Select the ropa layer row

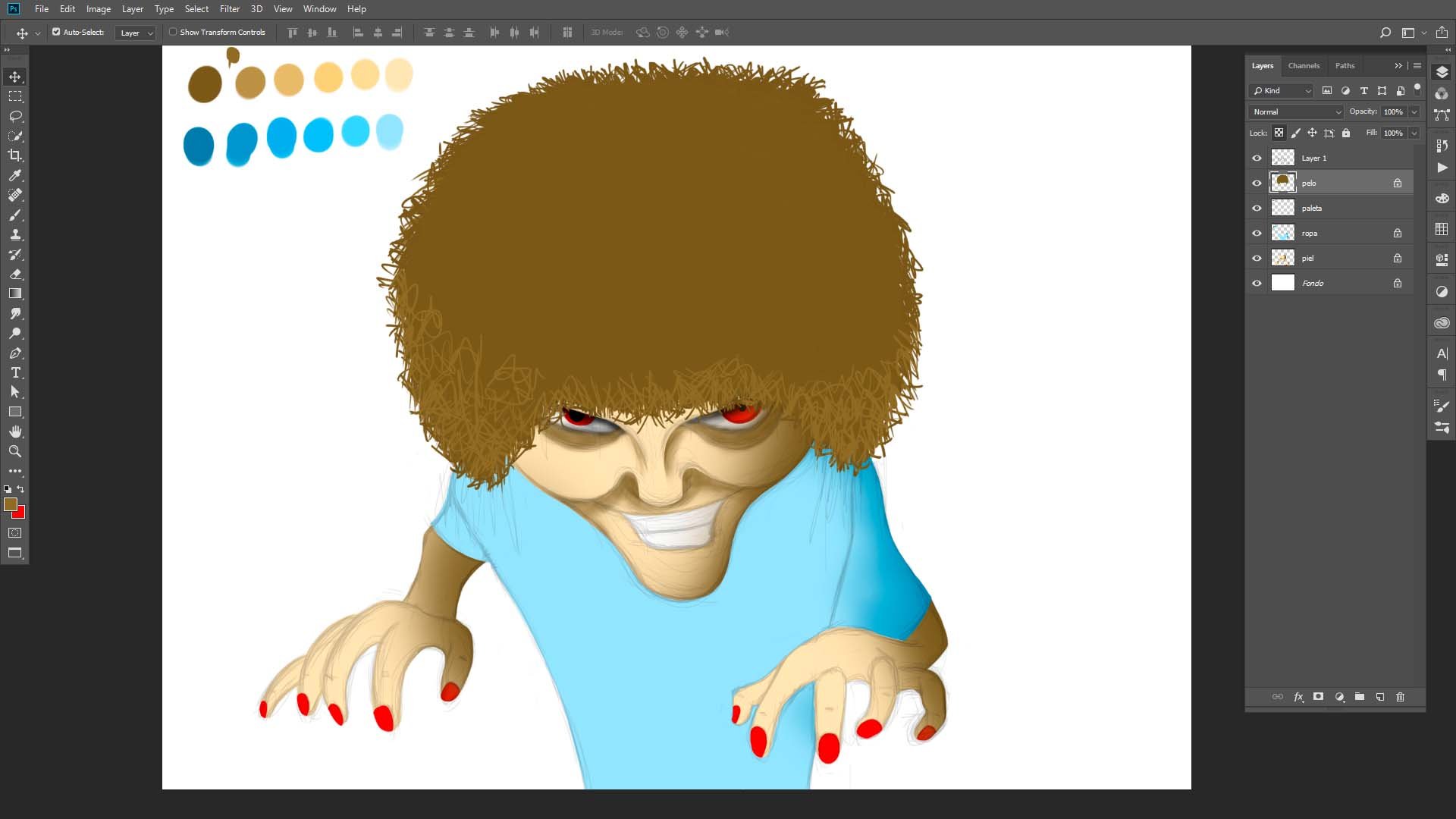pos(1329,233)
